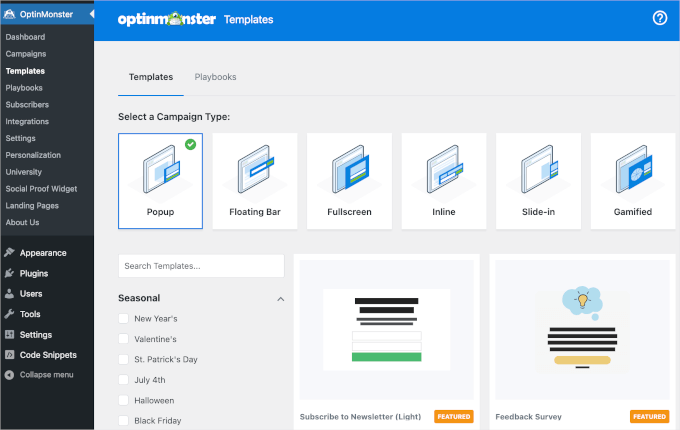This screenshot has width=680, height=430.
Task: Open the help question mark icon
Action: pos(660,18)
